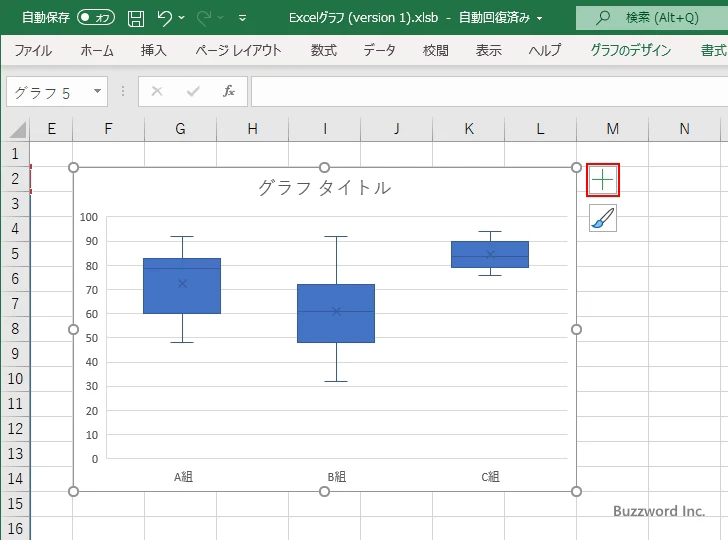Viewport: 728px width, 540px height.
Task: Open the ヘルプ tab
Action: [545, 50]
